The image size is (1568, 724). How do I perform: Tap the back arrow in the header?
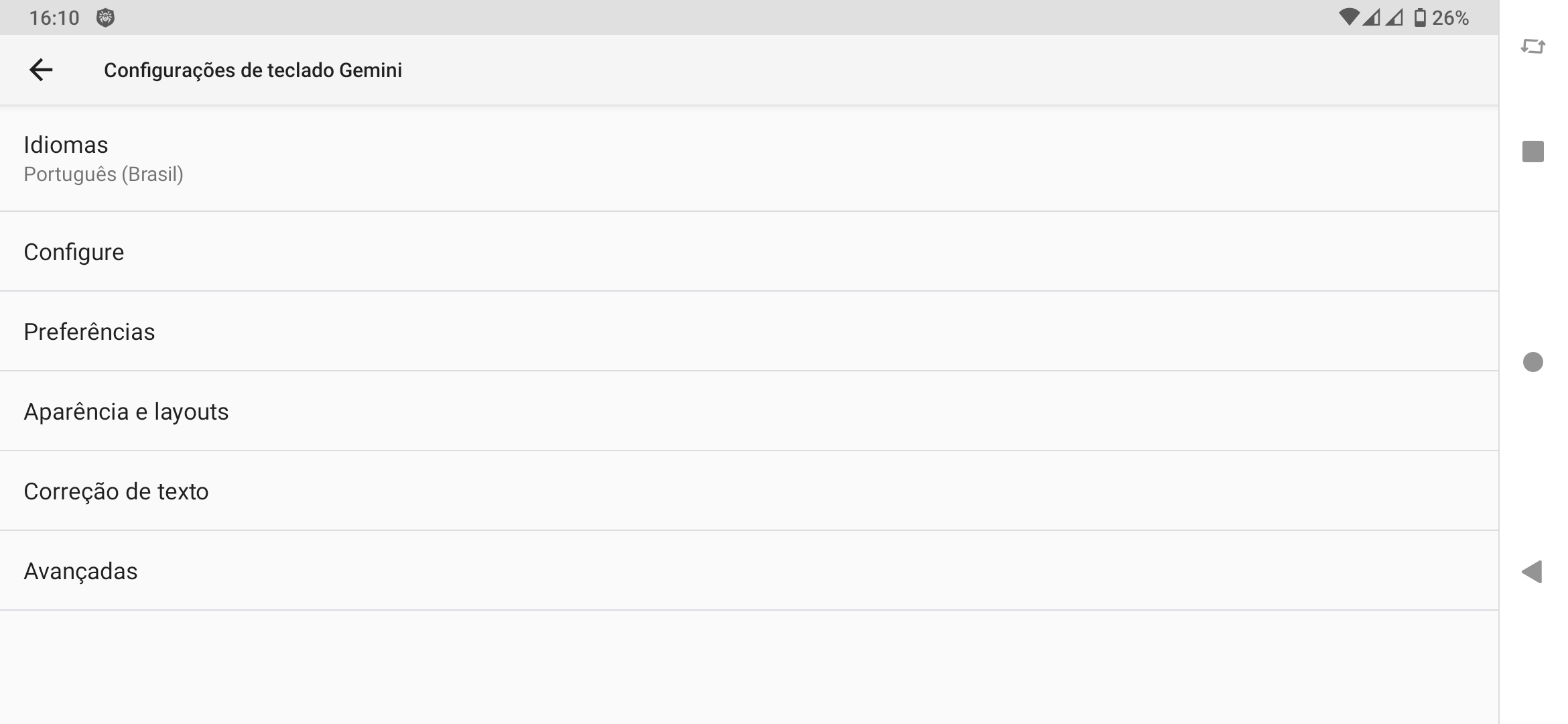coord(41,70)
